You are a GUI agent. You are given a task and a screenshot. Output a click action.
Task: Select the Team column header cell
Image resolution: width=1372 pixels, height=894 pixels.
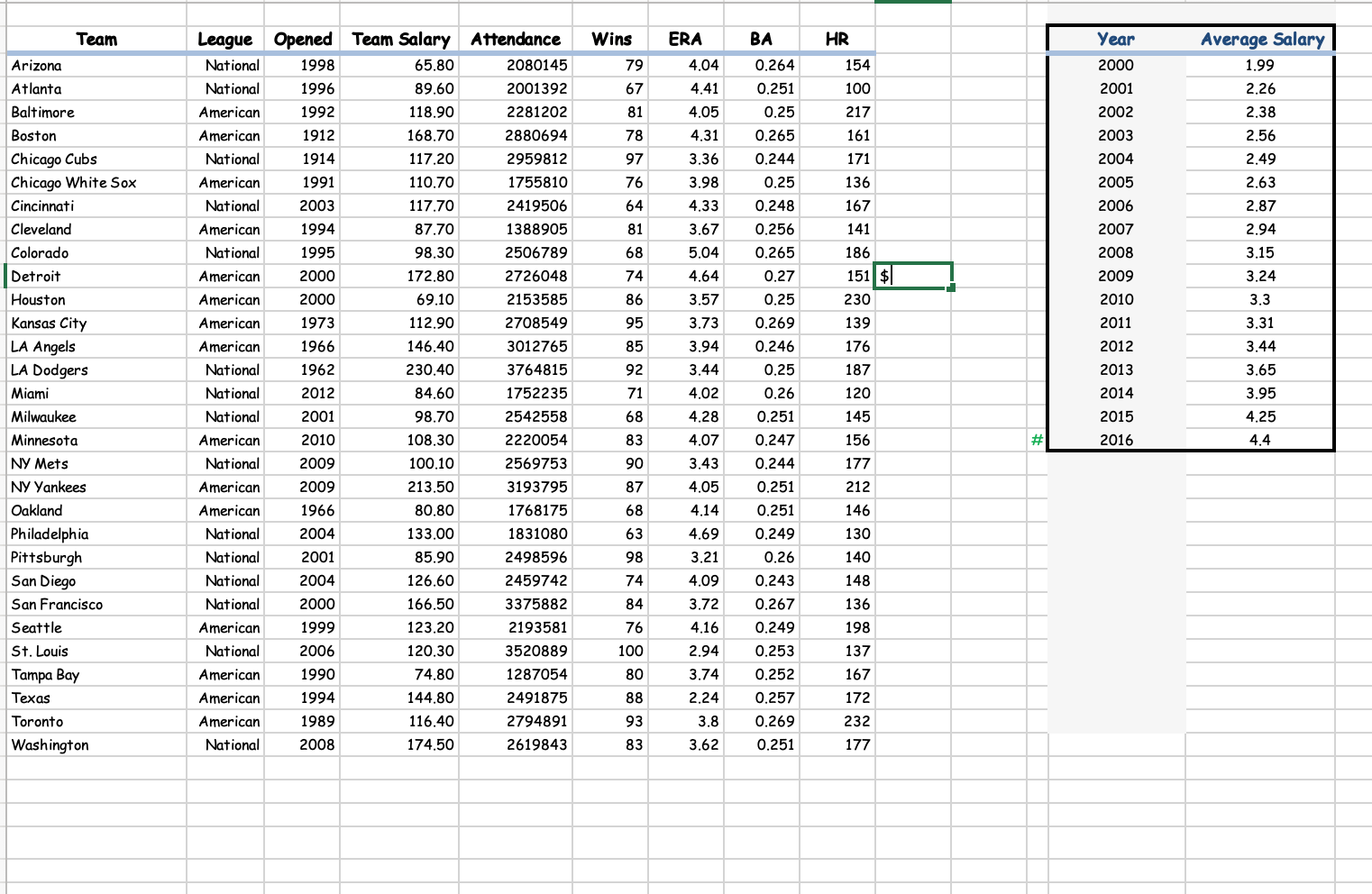96,40
